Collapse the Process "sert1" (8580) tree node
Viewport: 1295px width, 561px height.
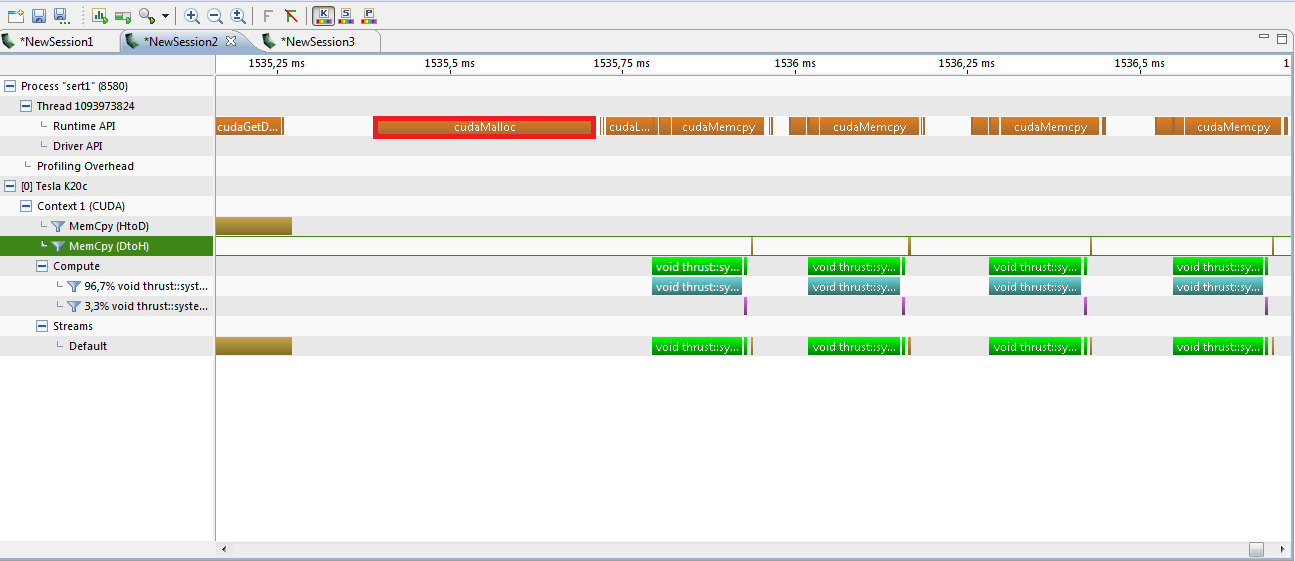[x=10, y=86]
